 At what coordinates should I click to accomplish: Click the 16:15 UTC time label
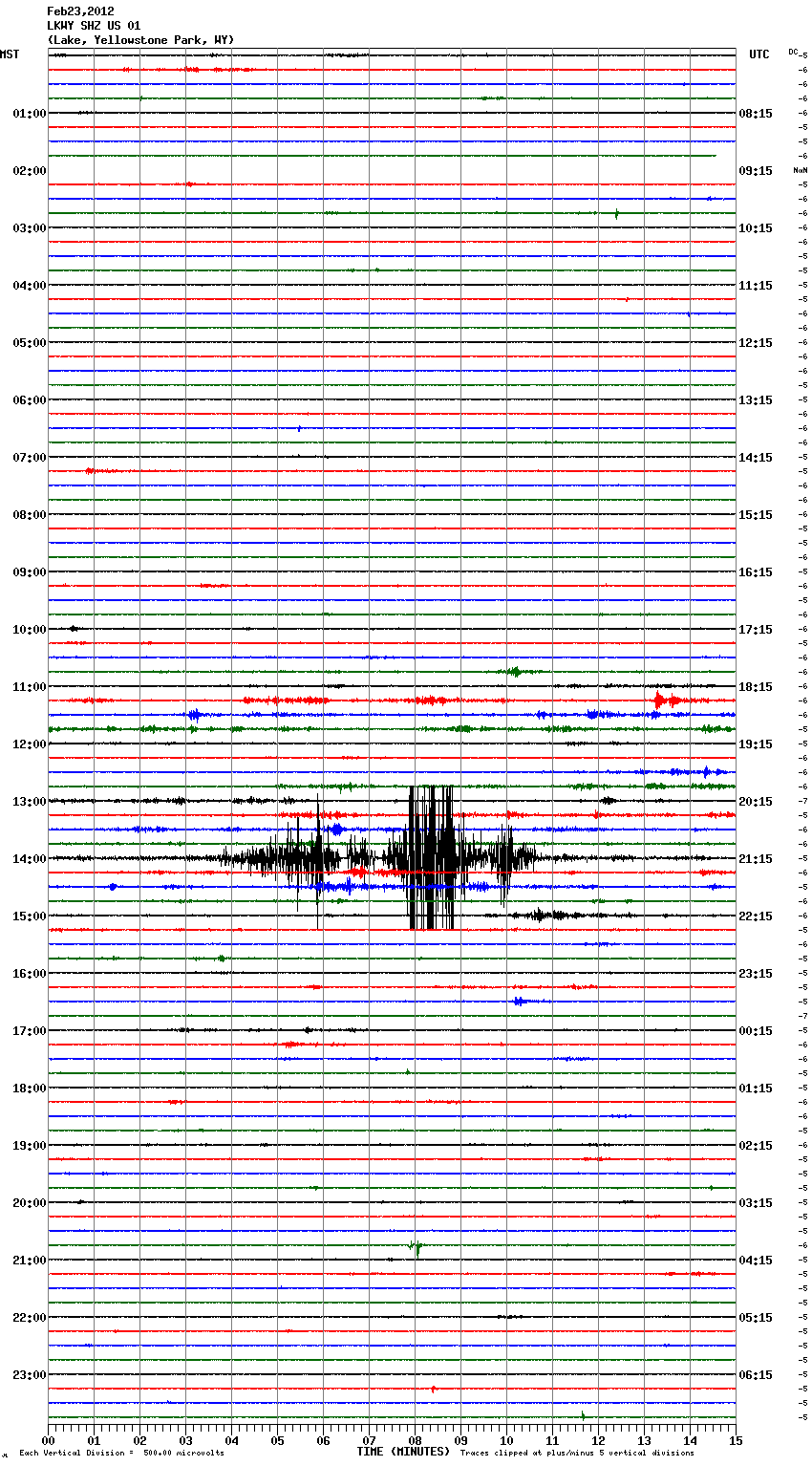tap(756, 572)
